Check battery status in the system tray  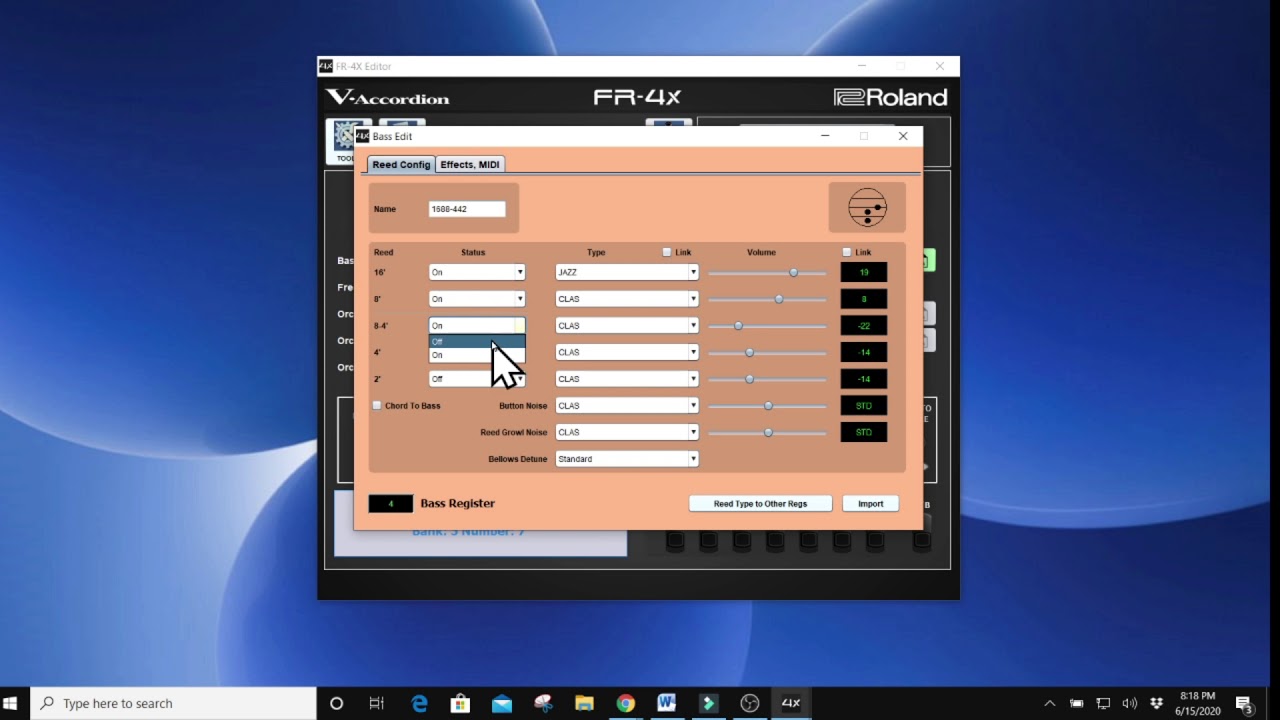[x=1077, y=703]
